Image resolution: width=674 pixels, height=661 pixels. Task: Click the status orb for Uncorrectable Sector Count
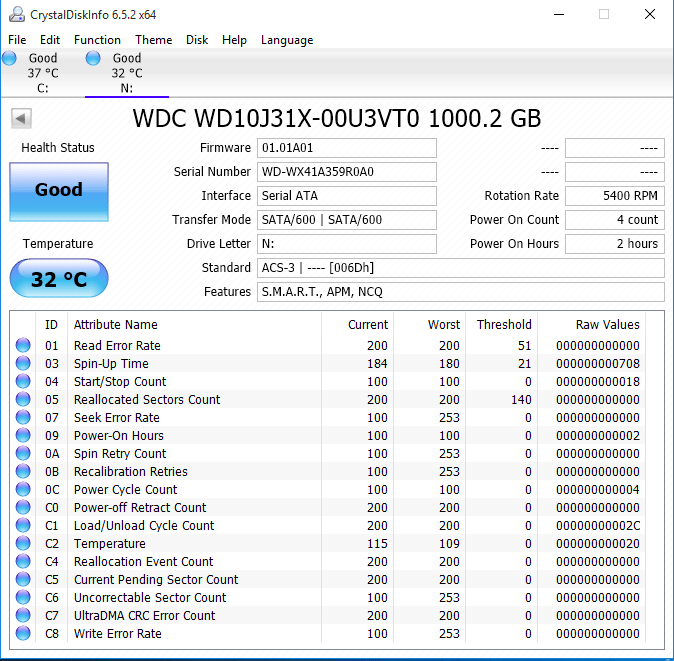23,597
